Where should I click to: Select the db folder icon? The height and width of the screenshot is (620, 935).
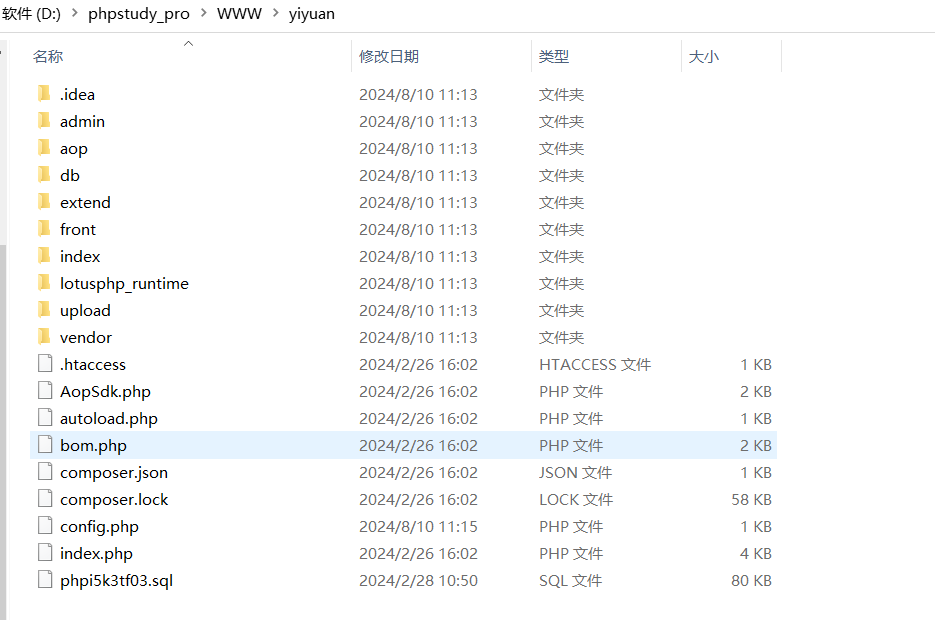[x=44, y=175]
